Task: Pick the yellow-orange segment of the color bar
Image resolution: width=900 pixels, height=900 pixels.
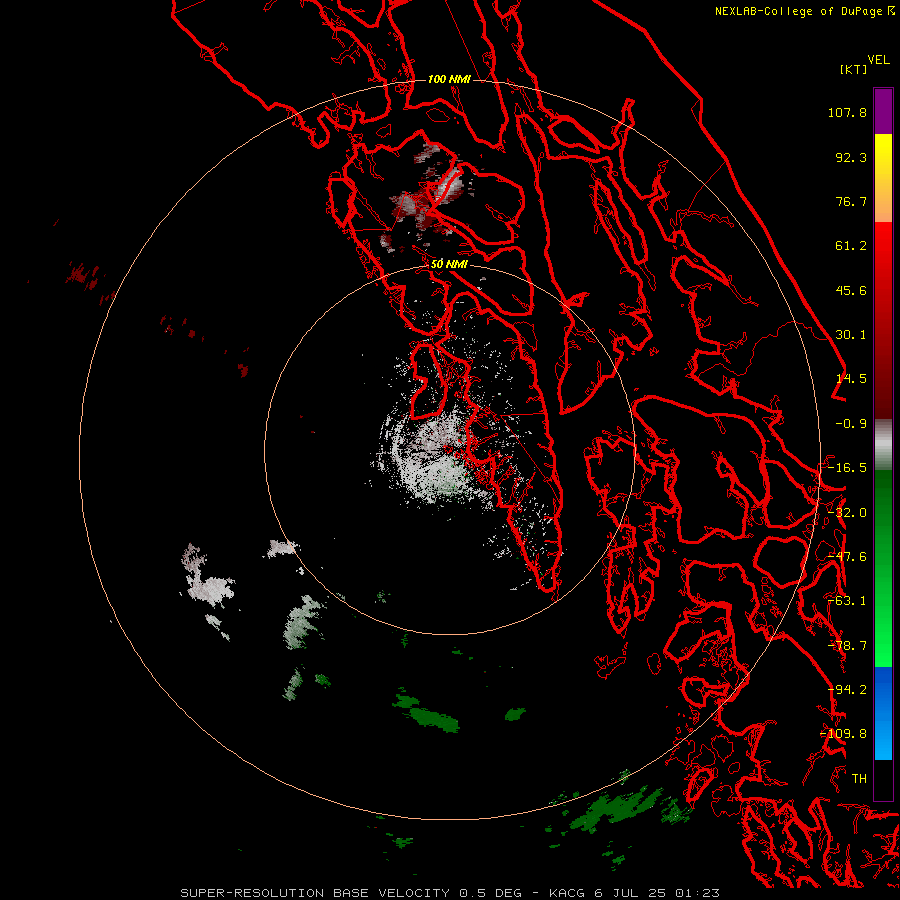Action: point(883,178)
